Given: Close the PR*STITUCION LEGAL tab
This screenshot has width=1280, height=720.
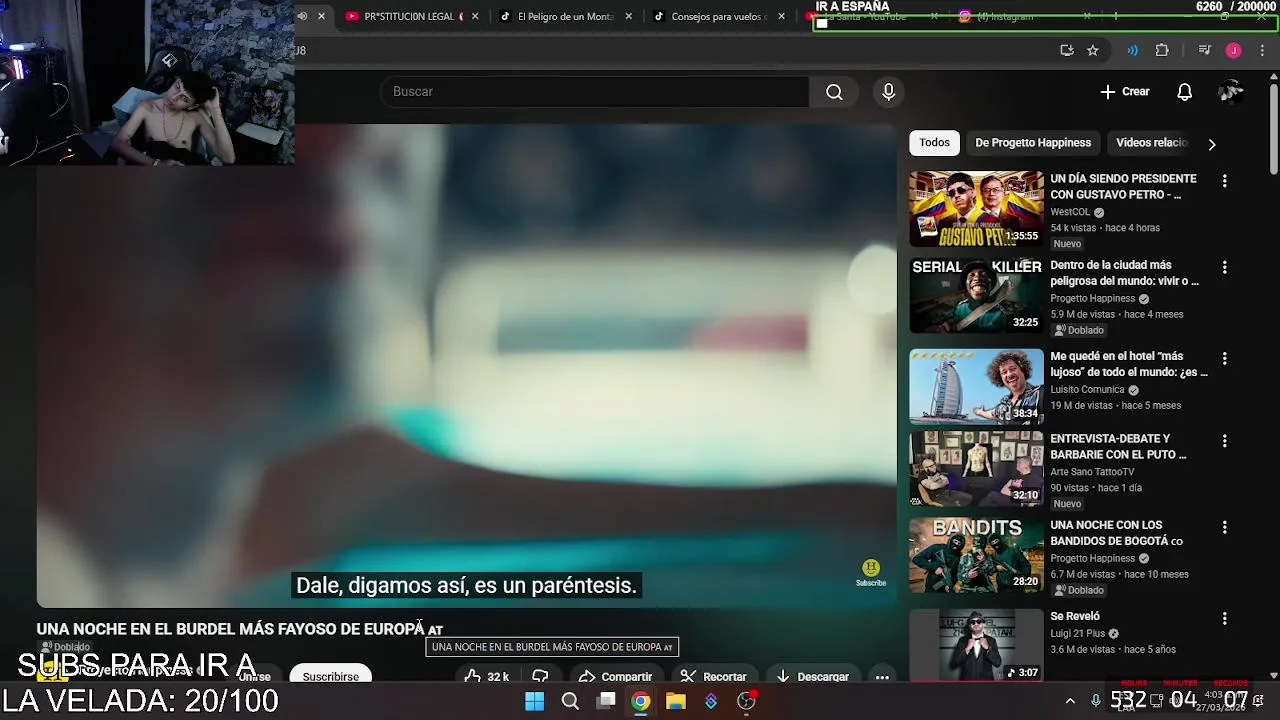Looking at the screenshot, I should click(475, 16).
